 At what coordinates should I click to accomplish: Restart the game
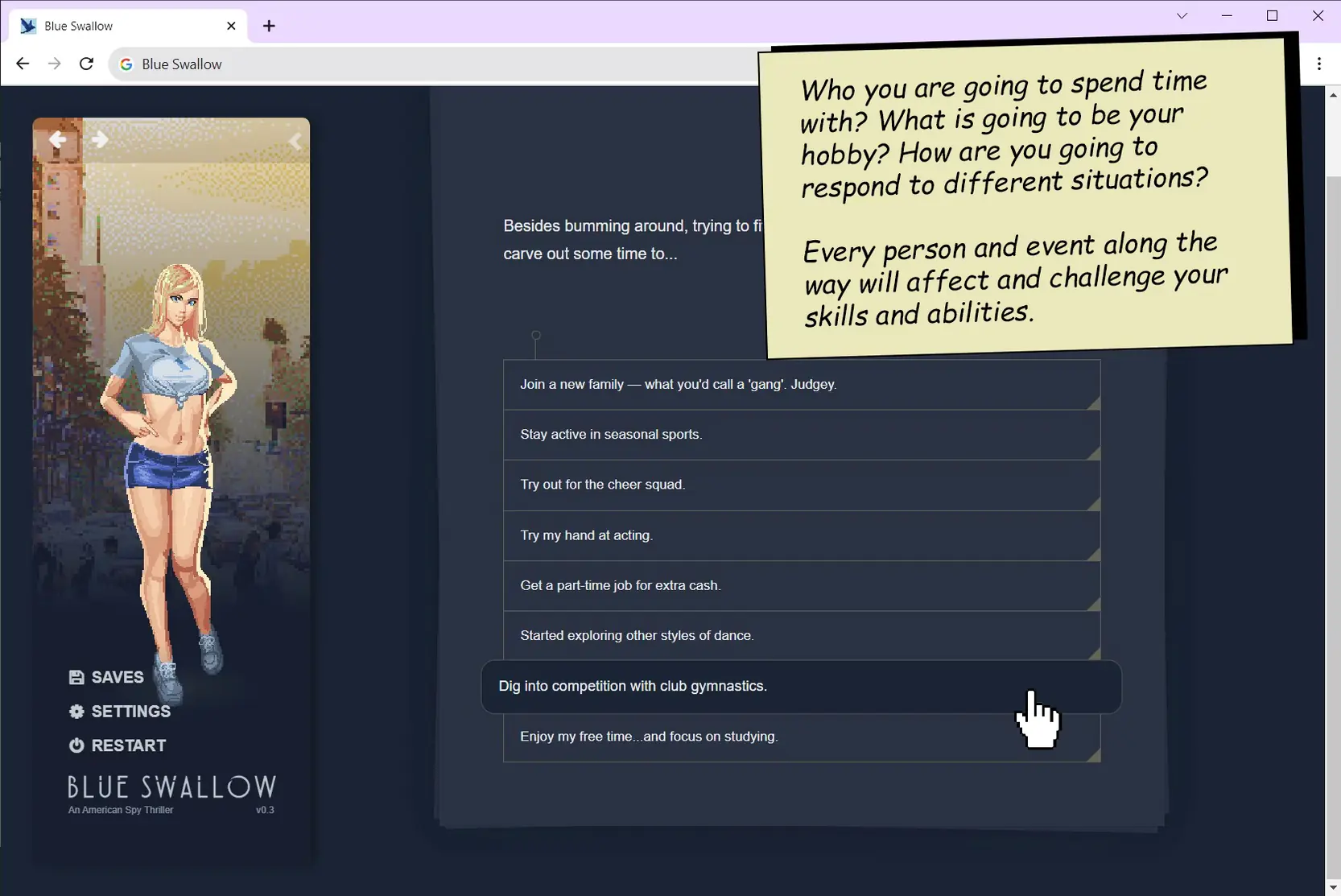pos(118,745)
